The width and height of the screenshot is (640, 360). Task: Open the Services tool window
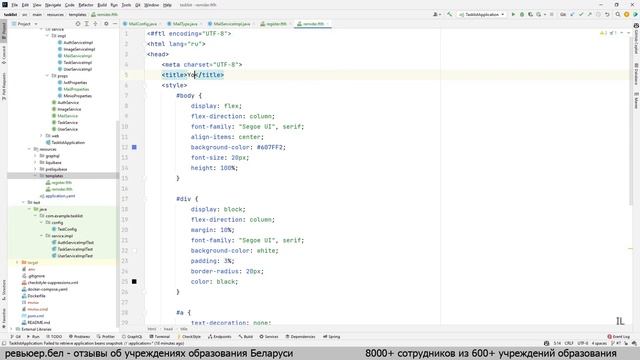coord(269,337)
